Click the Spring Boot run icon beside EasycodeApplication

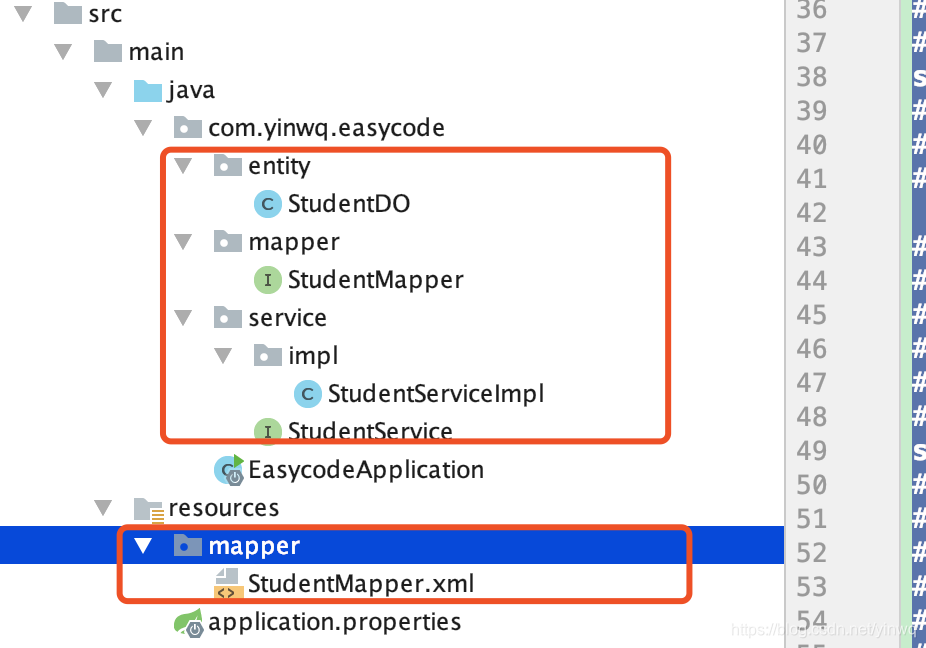click(228, 469)
